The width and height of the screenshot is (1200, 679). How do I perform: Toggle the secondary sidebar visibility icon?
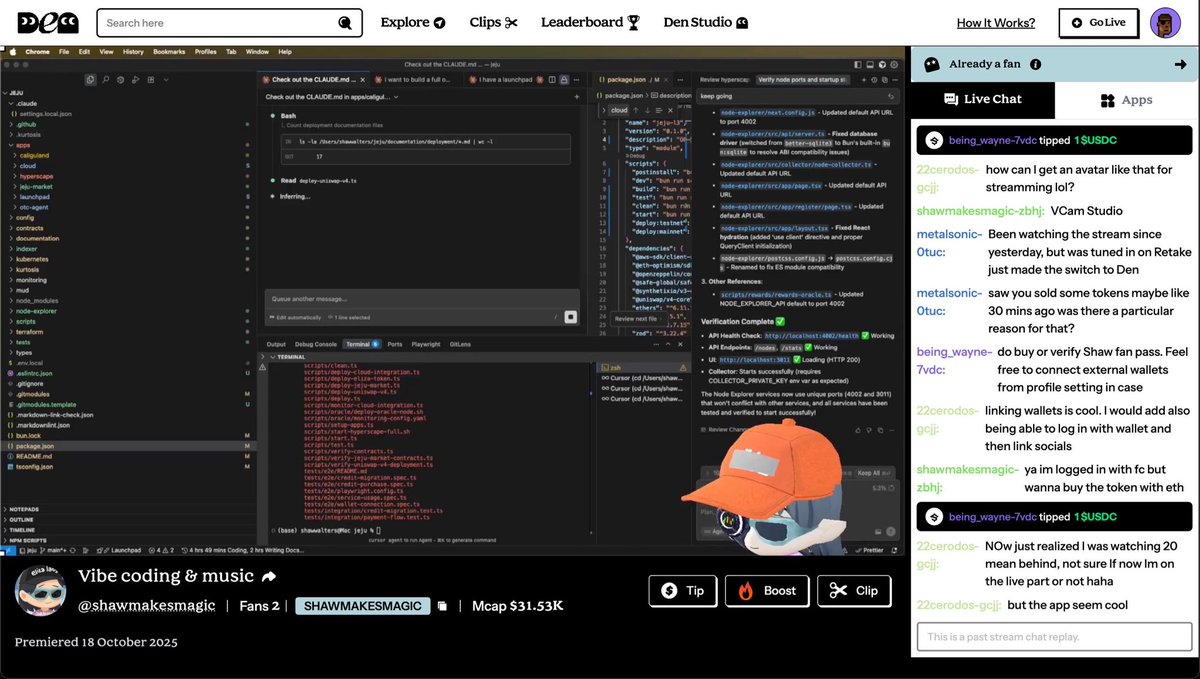882,64
